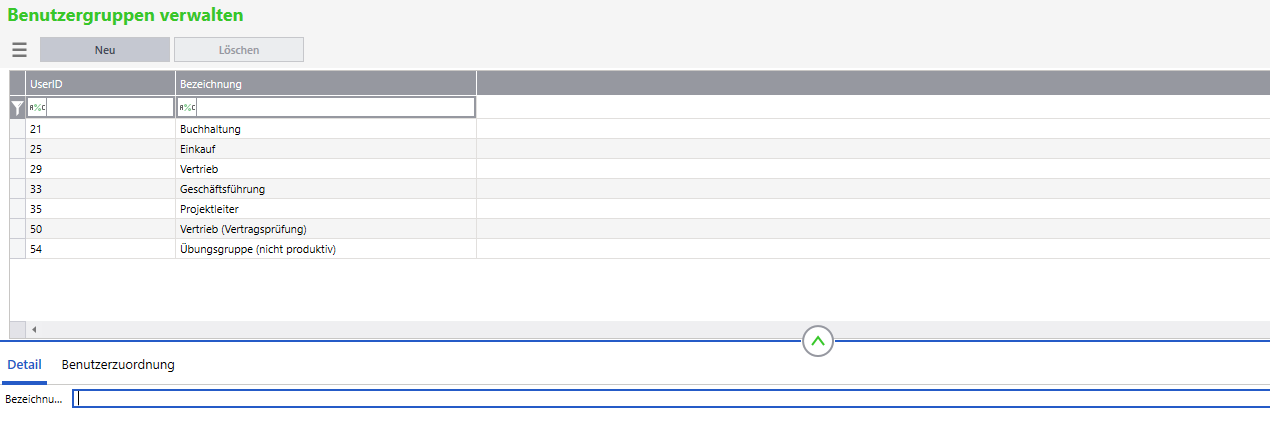Open Bezeichnung filter condition icon
Viewport: 1270px width, 422px height.
point(187,108)
